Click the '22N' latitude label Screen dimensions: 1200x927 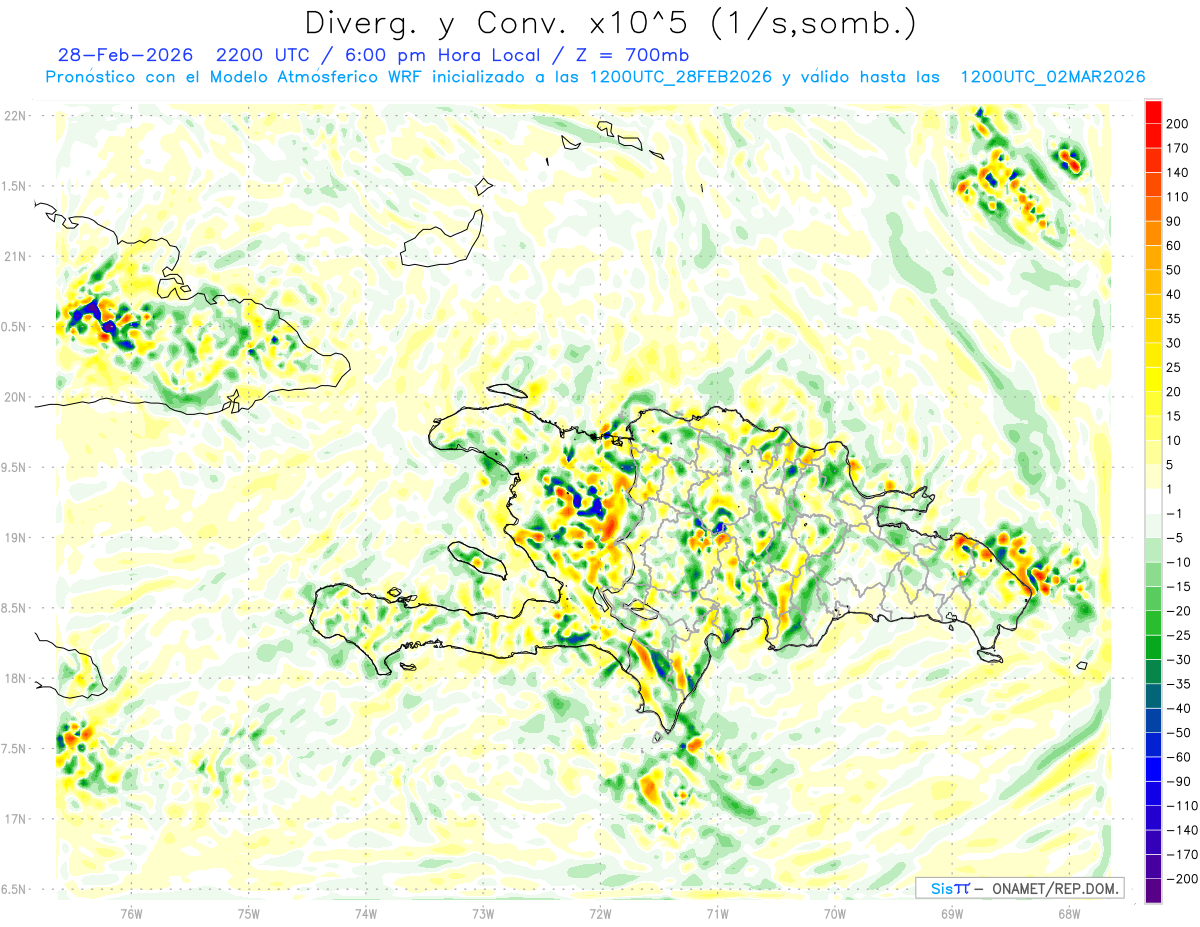16,116
